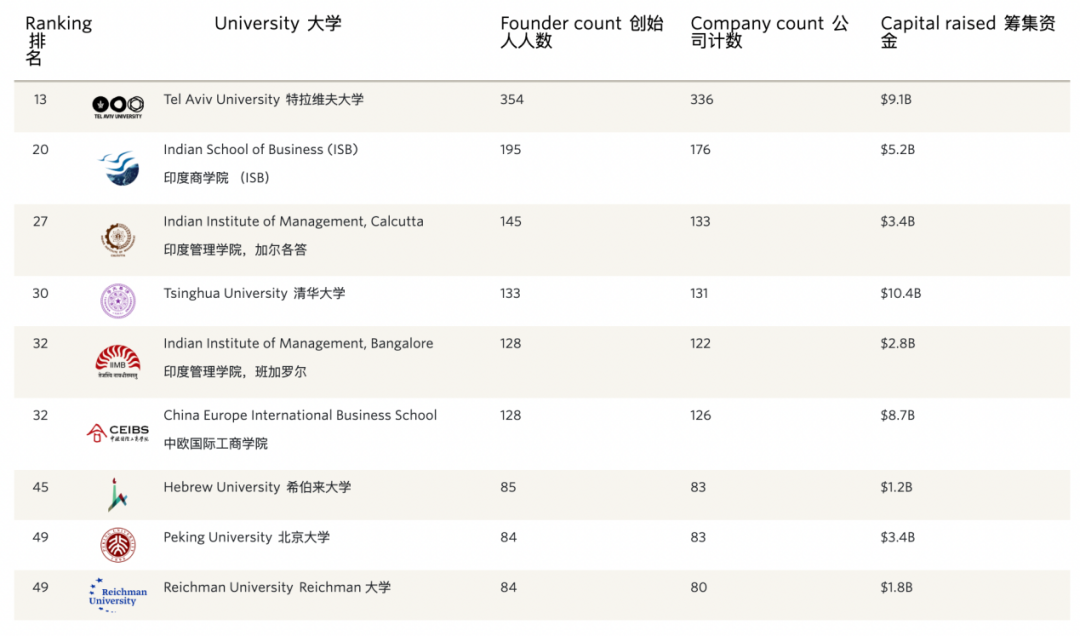The image size is (1080, 636).
Task: Click Peking University's $3.4B capital value
Action: [x=897, y=537]
